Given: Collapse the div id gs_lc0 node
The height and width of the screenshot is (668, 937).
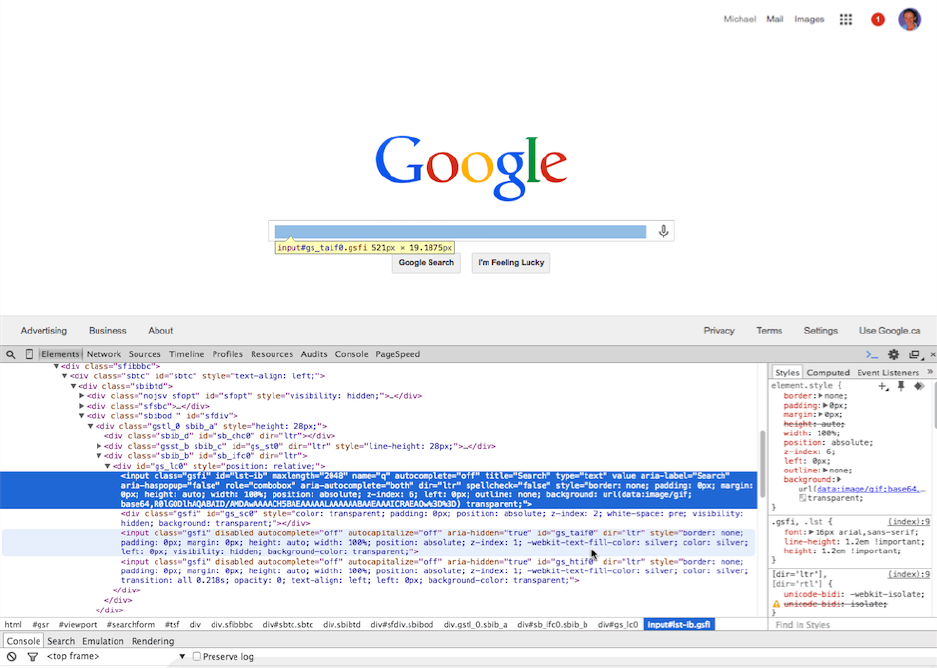Looking at the screenshot, I should tap(108, 466).
